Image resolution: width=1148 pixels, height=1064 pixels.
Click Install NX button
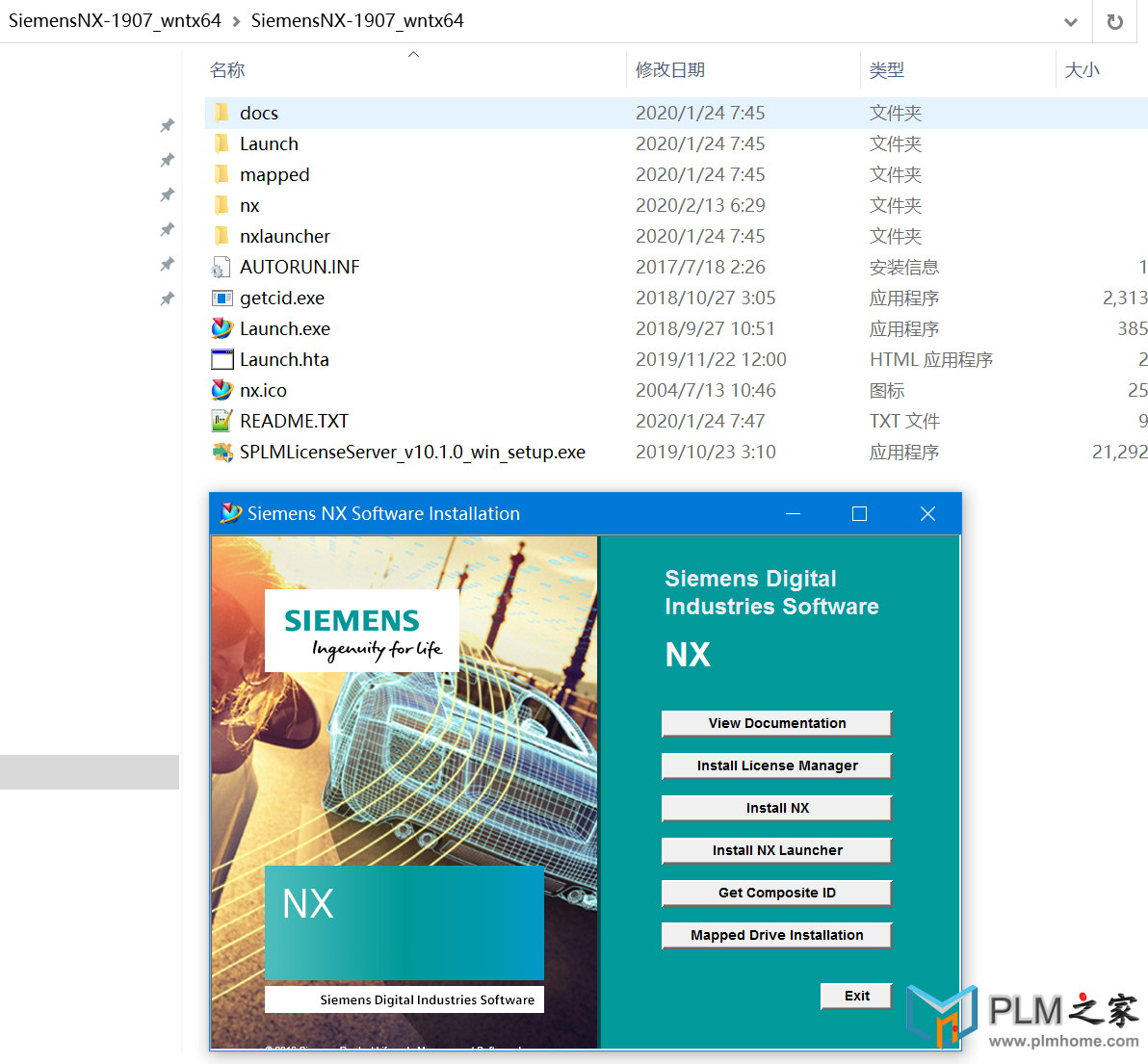(x=777, y=808)
